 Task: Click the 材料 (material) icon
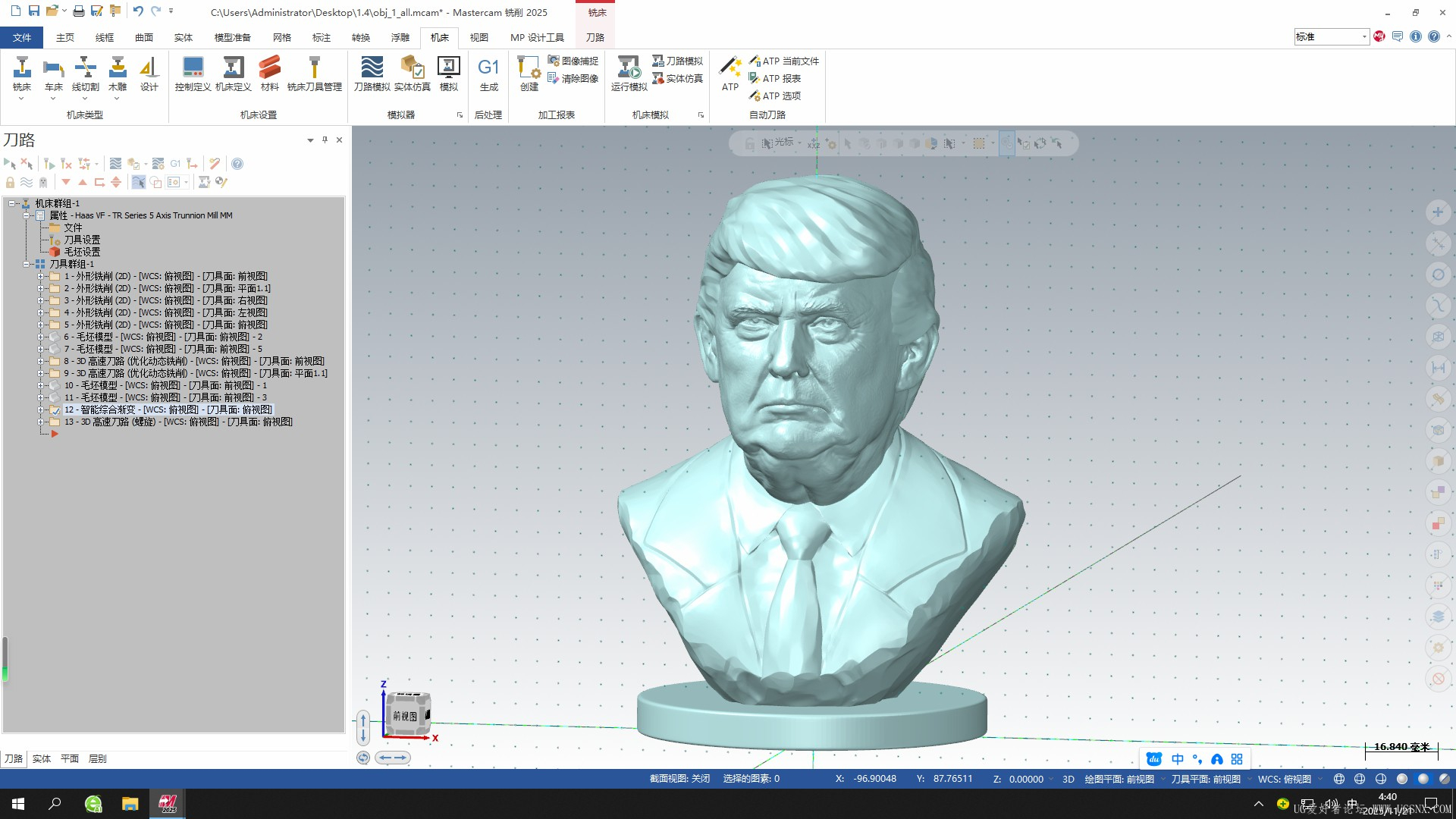pos(269,68)
